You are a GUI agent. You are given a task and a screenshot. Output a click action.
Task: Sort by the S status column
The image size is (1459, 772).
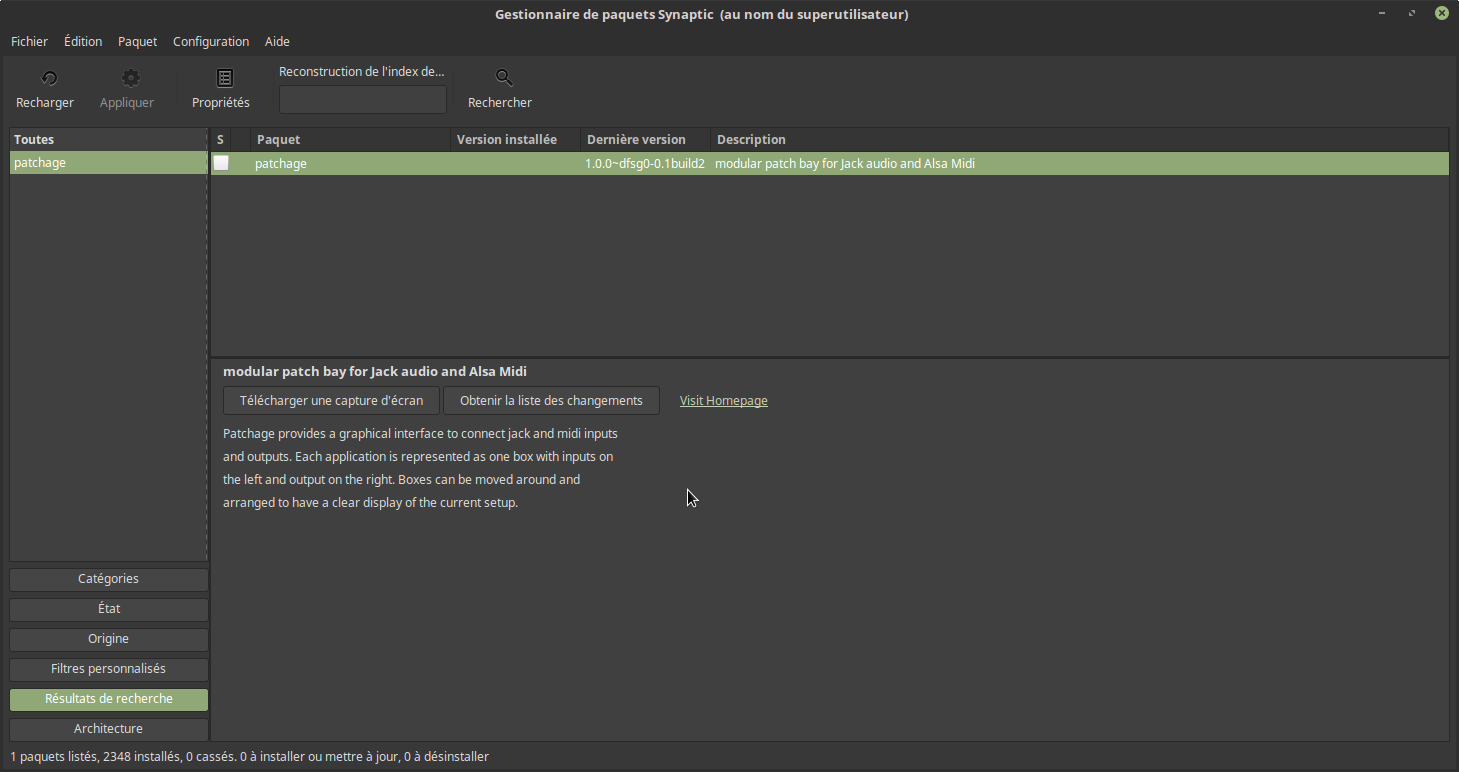click(220, 139)
